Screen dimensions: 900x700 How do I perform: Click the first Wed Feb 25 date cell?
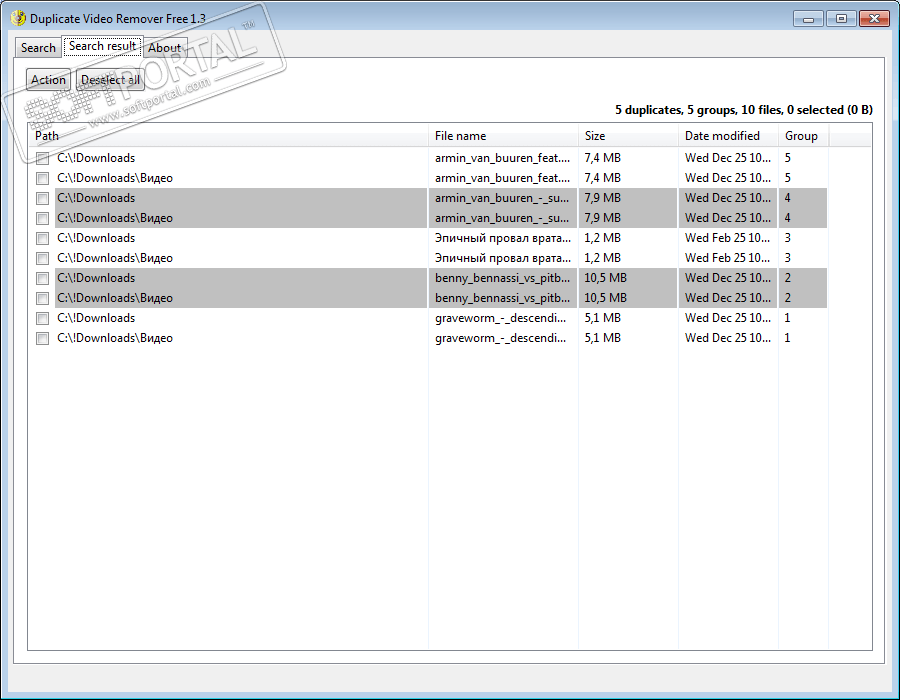(x=728, y=238)
